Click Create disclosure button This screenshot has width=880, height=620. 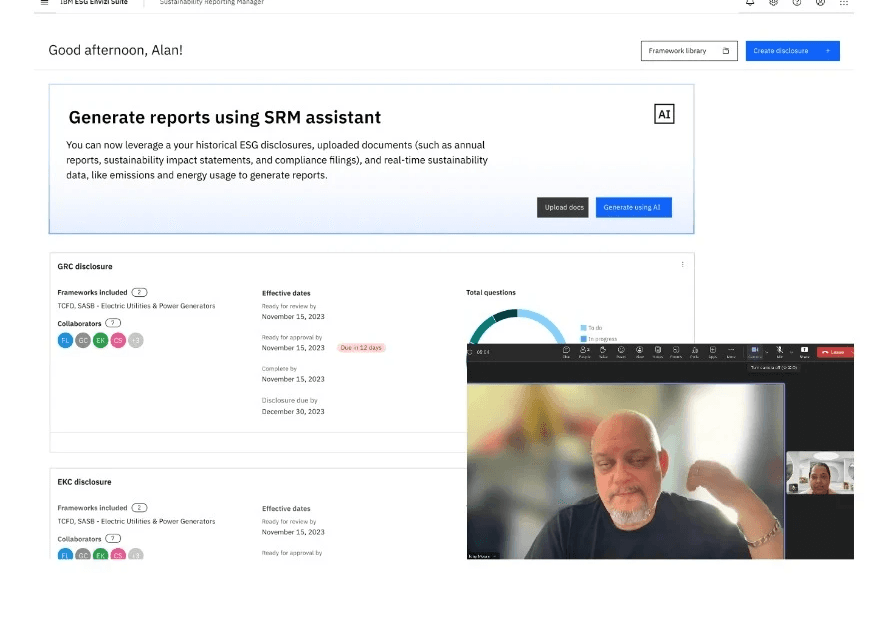pos(792,50)
